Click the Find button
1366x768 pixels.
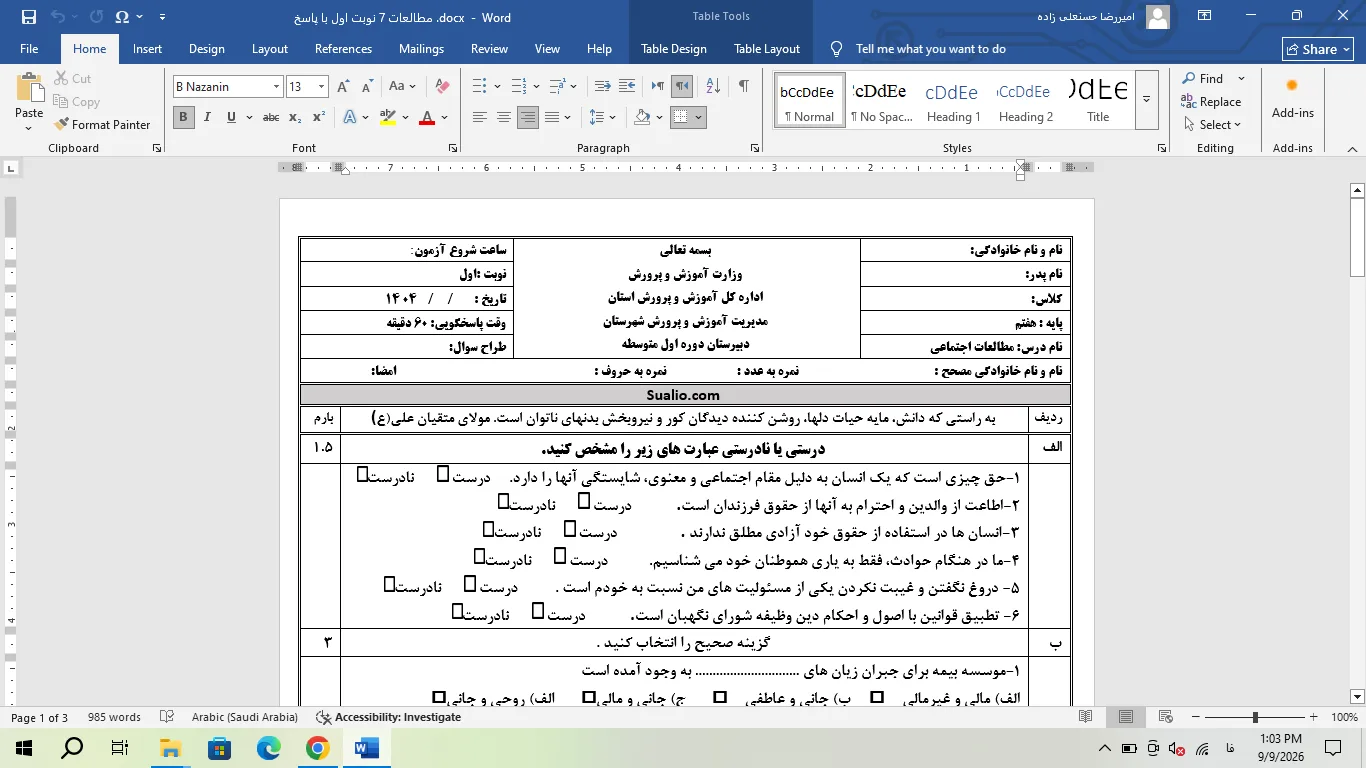(1203, 79)
